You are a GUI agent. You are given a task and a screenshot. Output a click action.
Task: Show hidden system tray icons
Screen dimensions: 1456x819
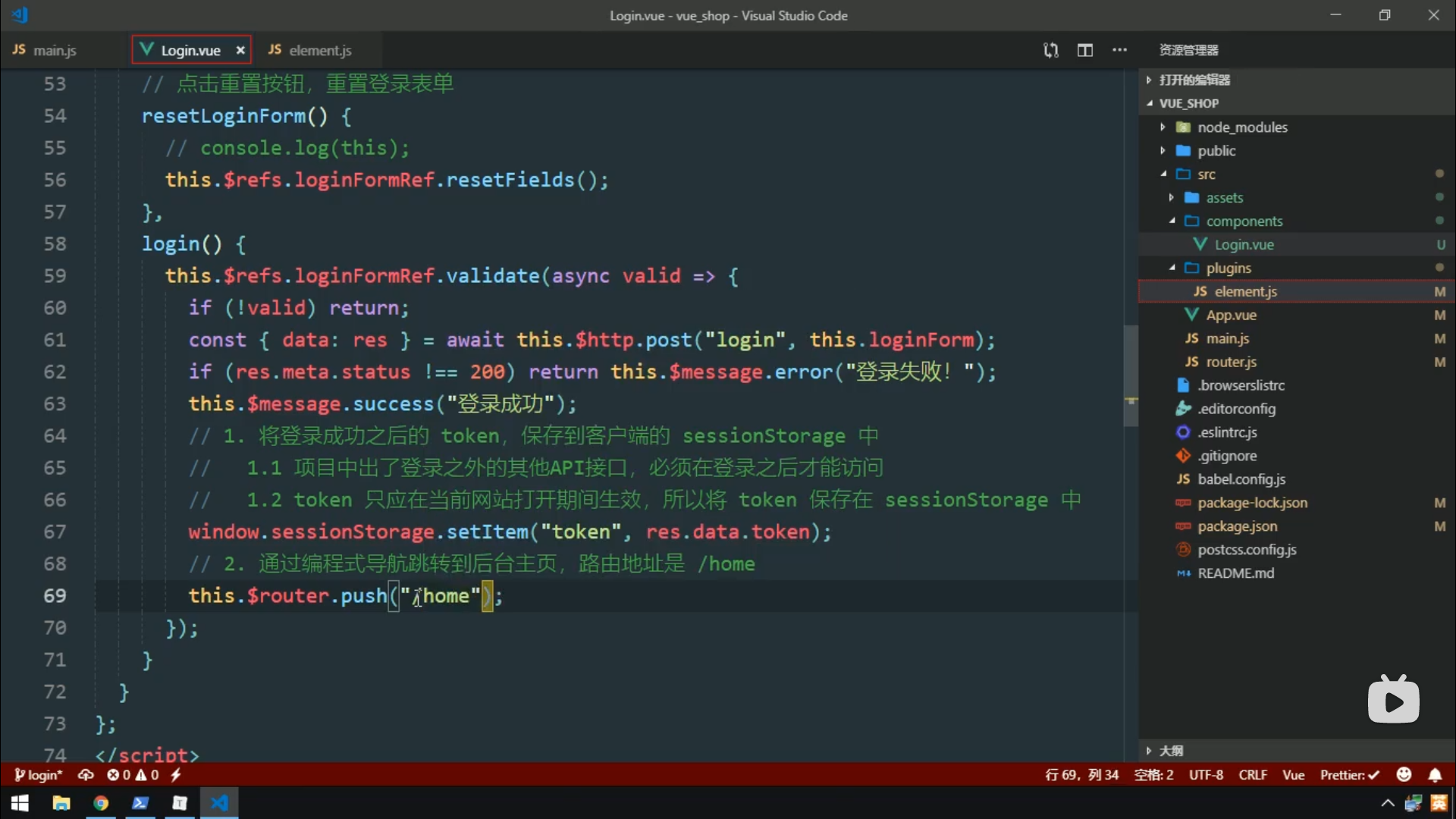tap(1387, 803)
